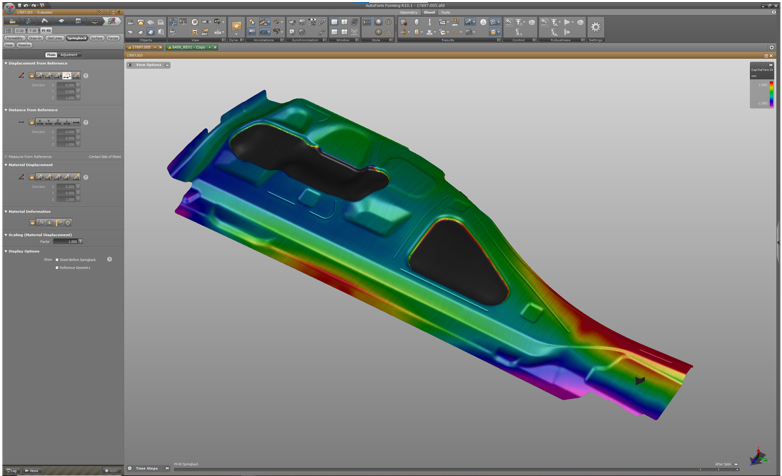Click the color scale legend bar
The image size is (782, 476).
[x=772, y=94]
